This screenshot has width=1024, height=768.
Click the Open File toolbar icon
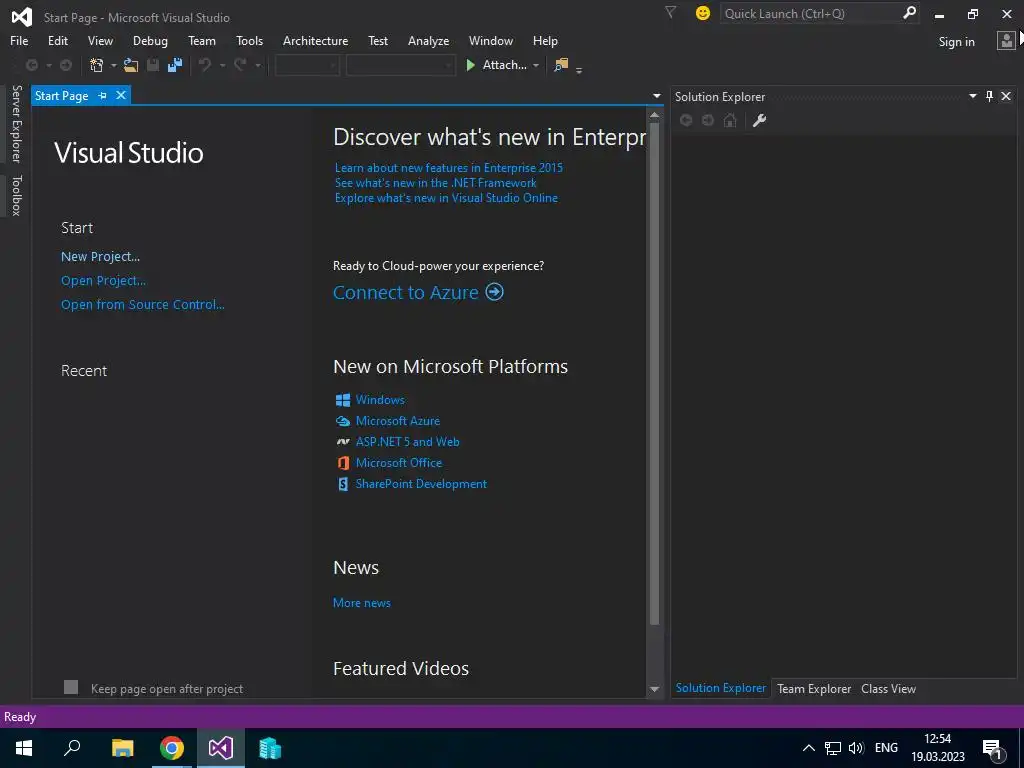pos(131,65)
